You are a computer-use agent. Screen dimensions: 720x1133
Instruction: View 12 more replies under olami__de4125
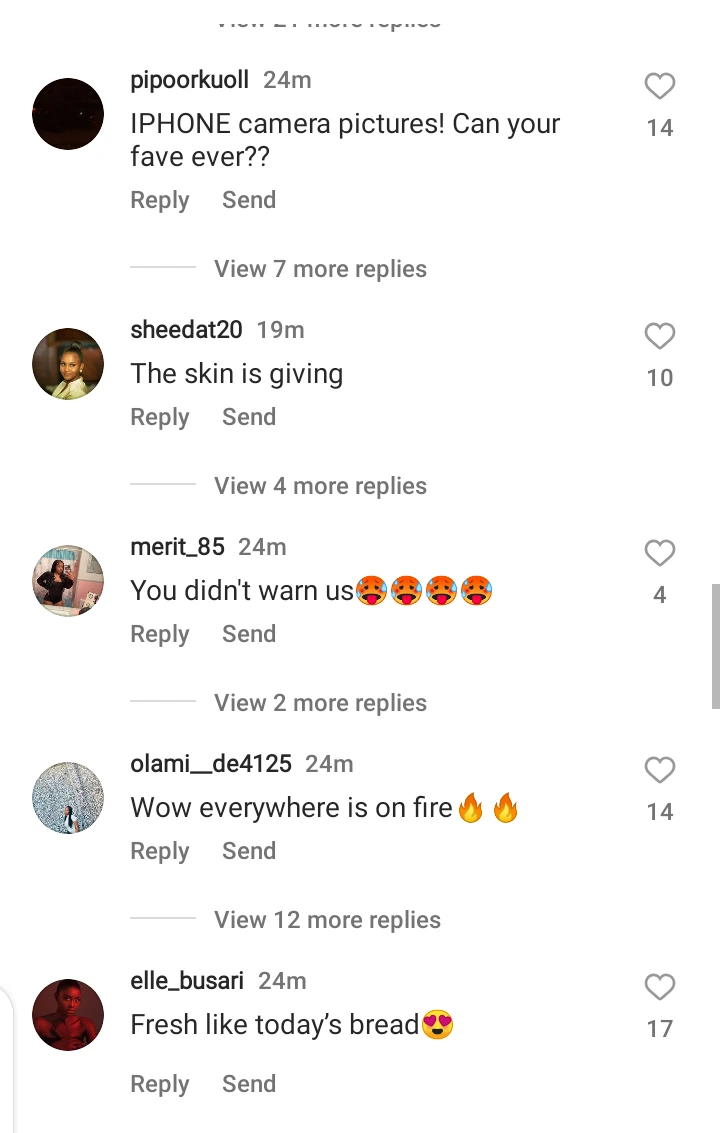coord(327,920)
